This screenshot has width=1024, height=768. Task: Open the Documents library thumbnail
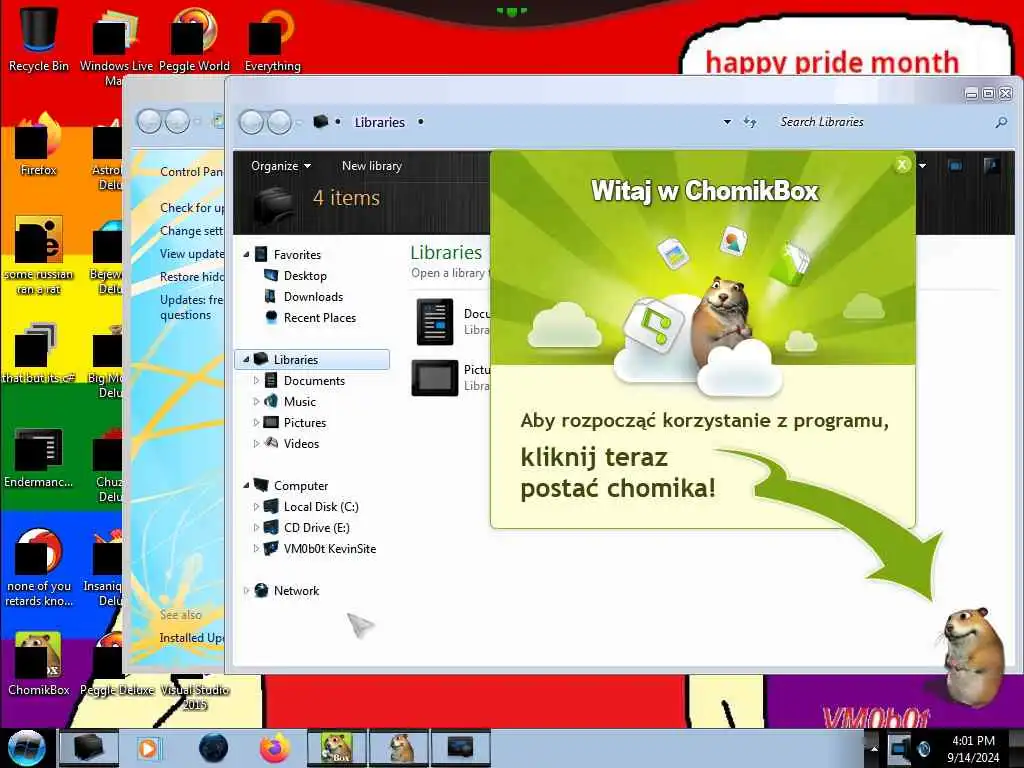coord(435,321)
